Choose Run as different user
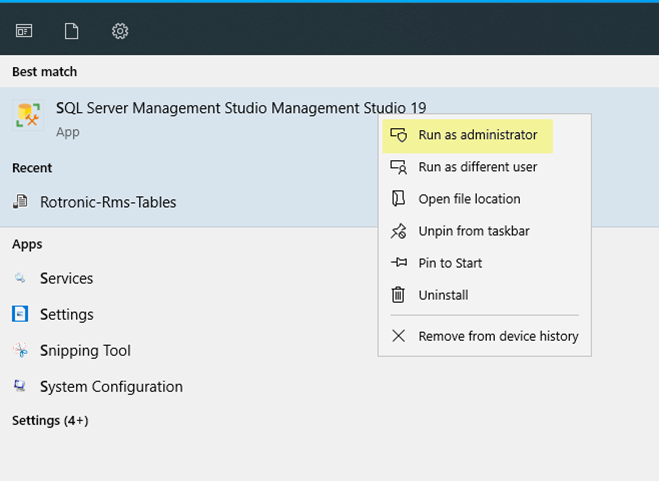659x481 pixels. point(485,167)
